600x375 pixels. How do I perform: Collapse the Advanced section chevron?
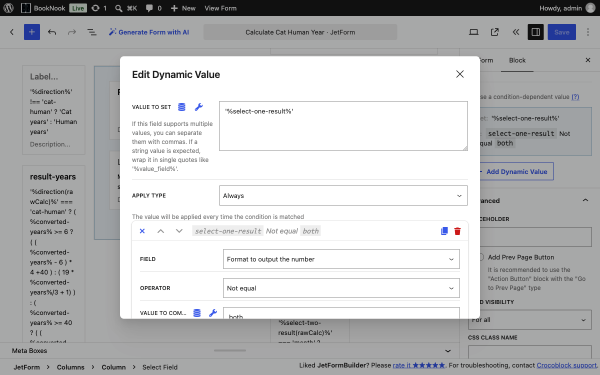pyautogui.click(x=585, y=200)
